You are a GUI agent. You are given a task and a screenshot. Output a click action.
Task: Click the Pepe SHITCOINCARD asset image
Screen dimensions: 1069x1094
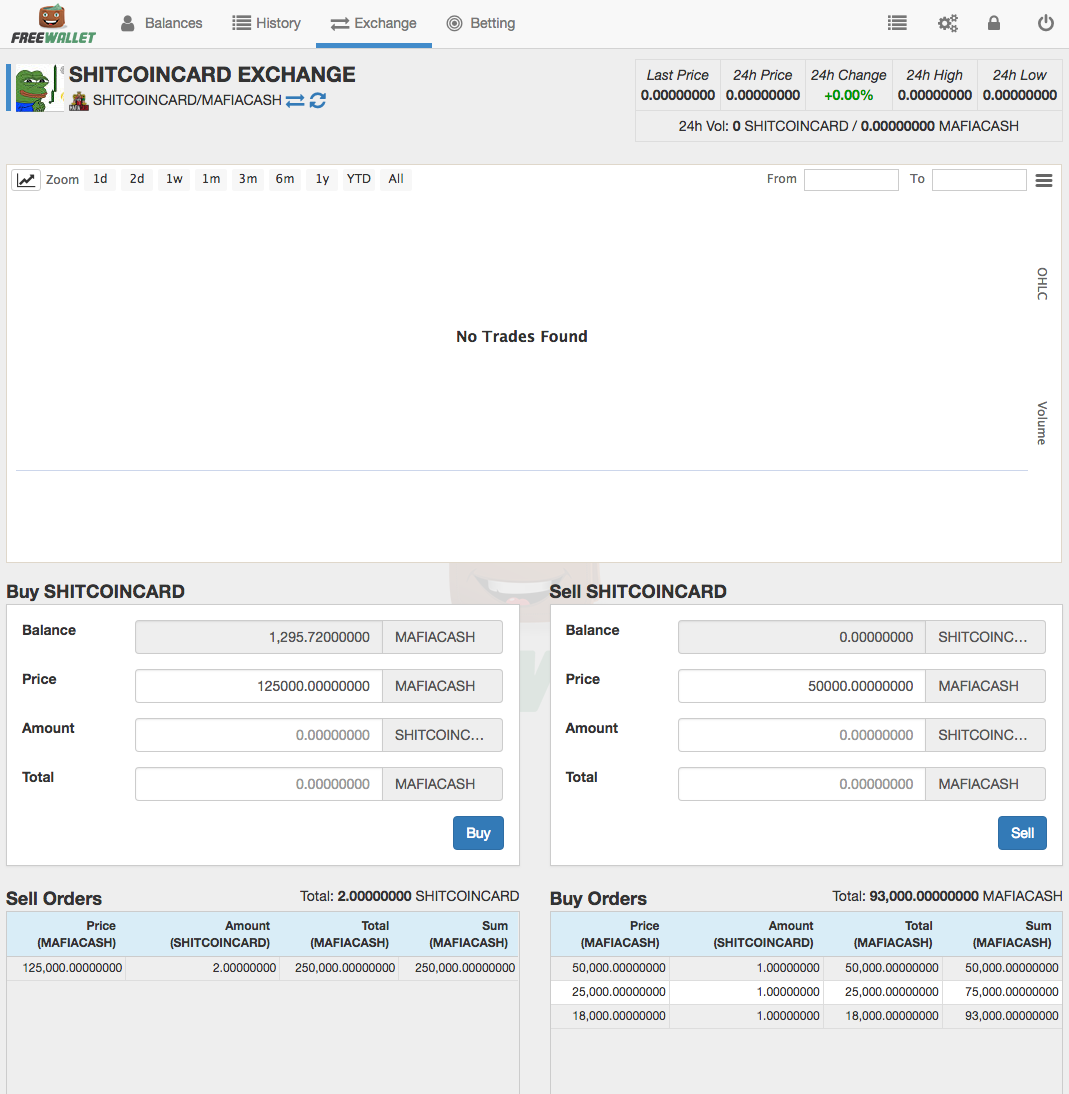tap(38, 88)
